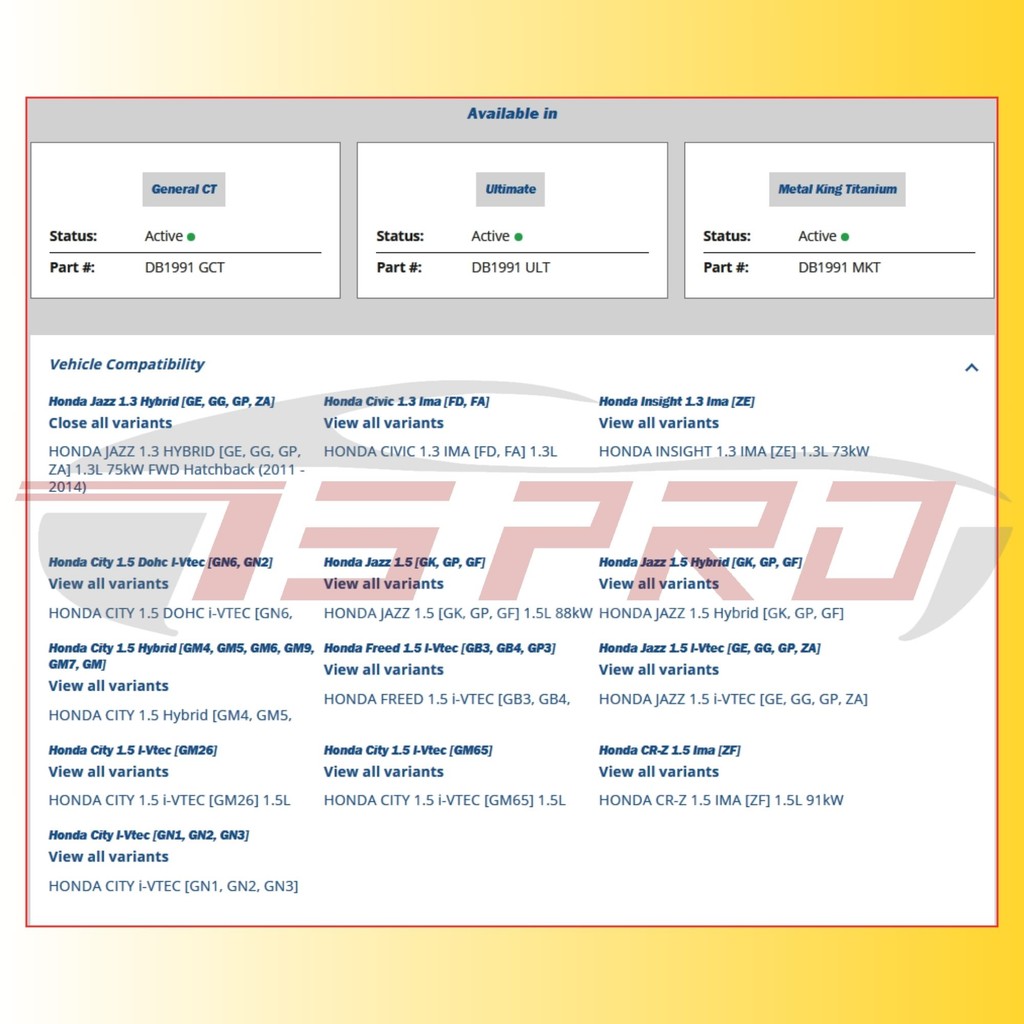View all variants for Honda CR-Z 1.5 Ima

[658, 772]
